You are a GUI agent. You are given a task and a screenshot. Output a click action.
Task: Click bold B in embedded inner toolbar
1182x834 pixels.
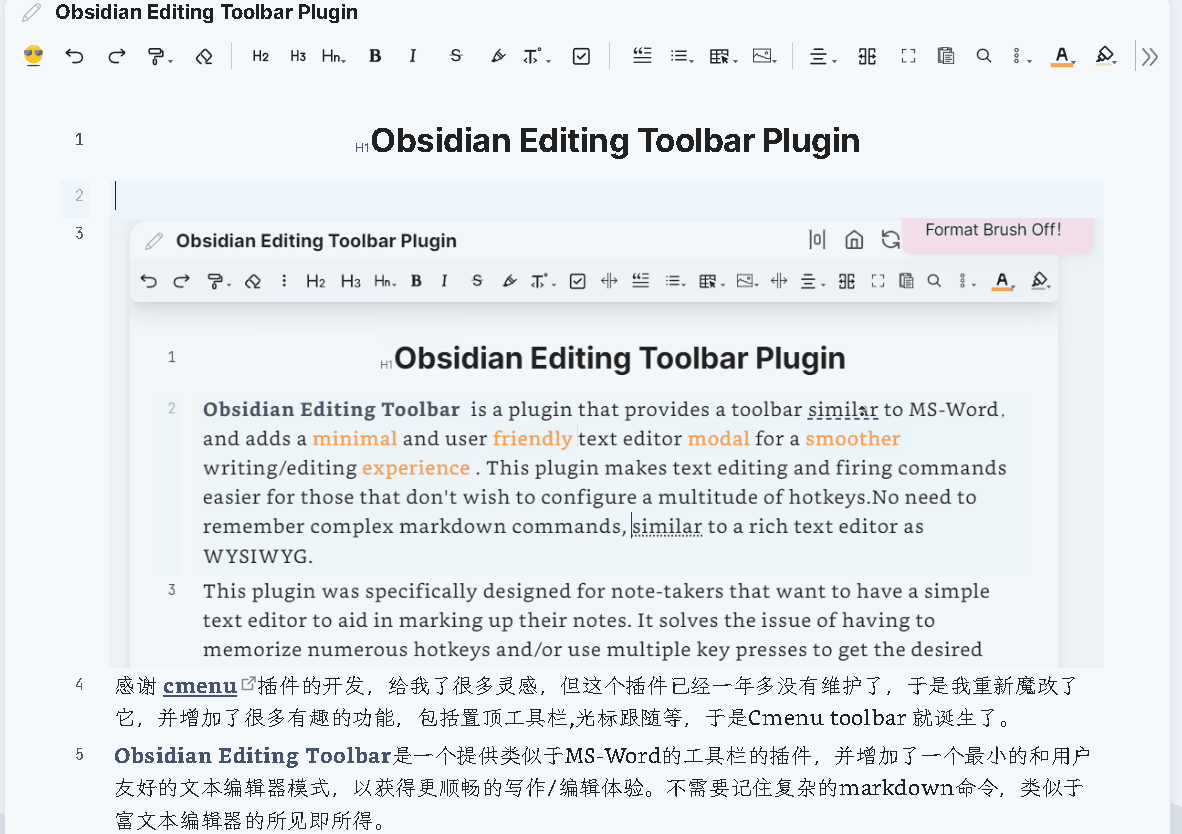pyautogui.click(x=416, y=281)
